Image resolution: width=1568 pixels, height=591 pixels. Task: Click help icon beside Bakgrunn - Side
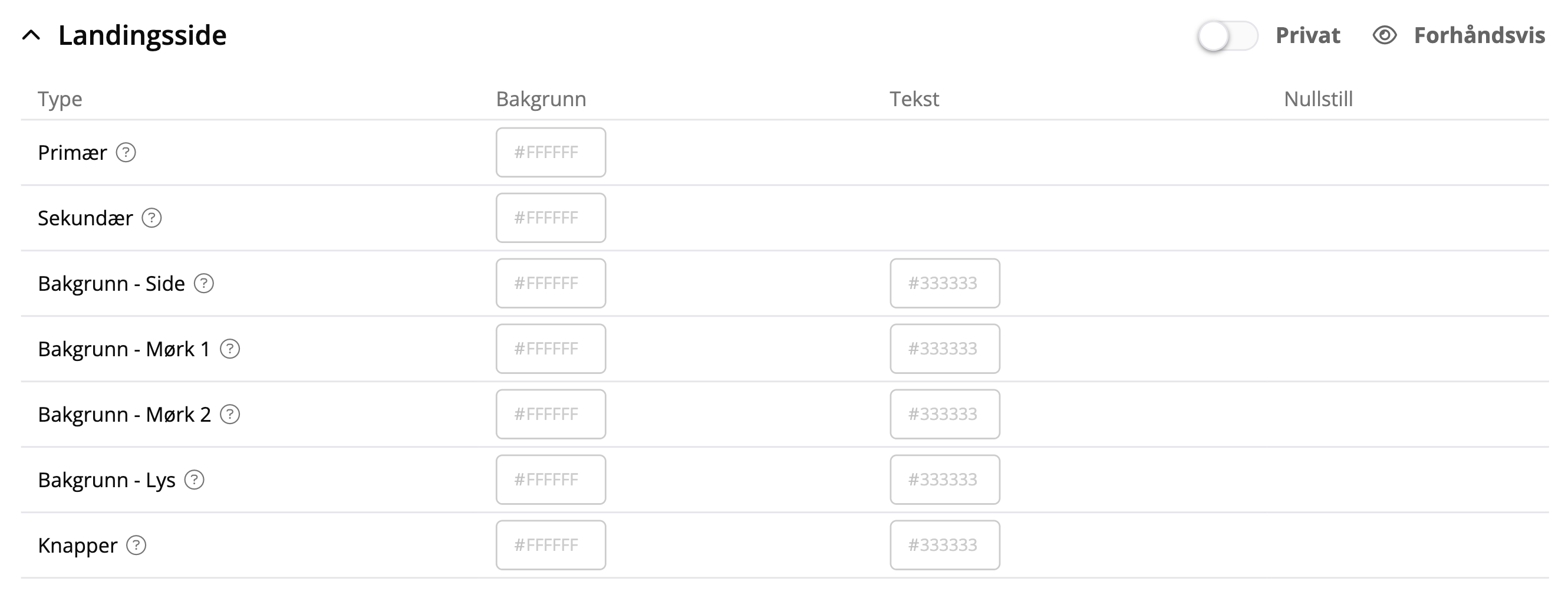pyautogui.click(x=204, y=283)
